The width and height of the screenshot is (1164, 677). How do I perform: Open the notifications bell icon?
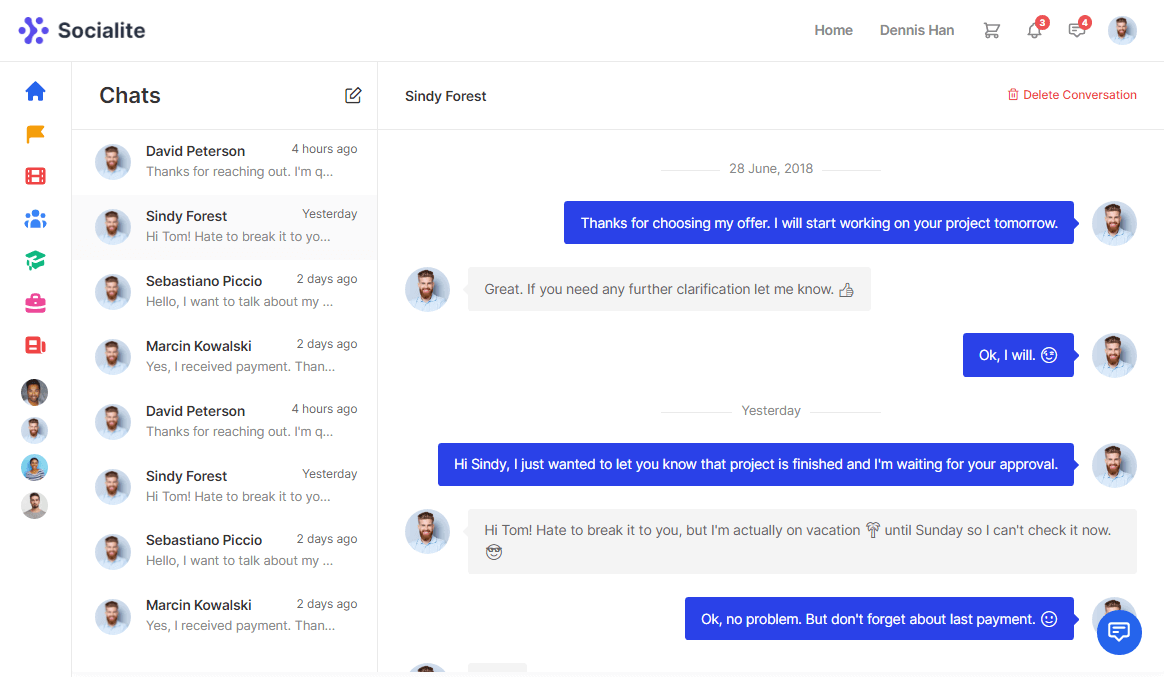(1034, 30)
